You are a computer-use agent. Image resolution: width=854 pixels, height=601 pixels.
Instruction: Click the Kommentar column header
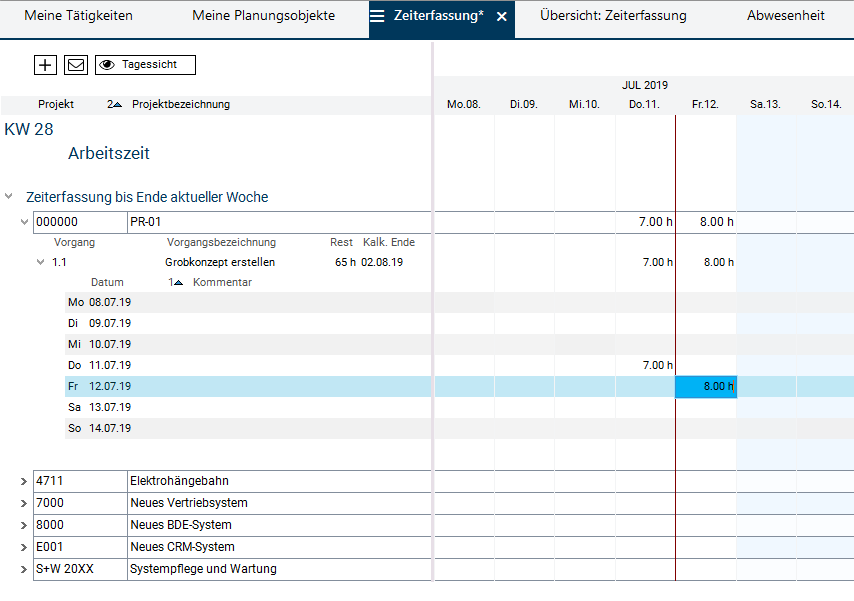coord(222,282)
